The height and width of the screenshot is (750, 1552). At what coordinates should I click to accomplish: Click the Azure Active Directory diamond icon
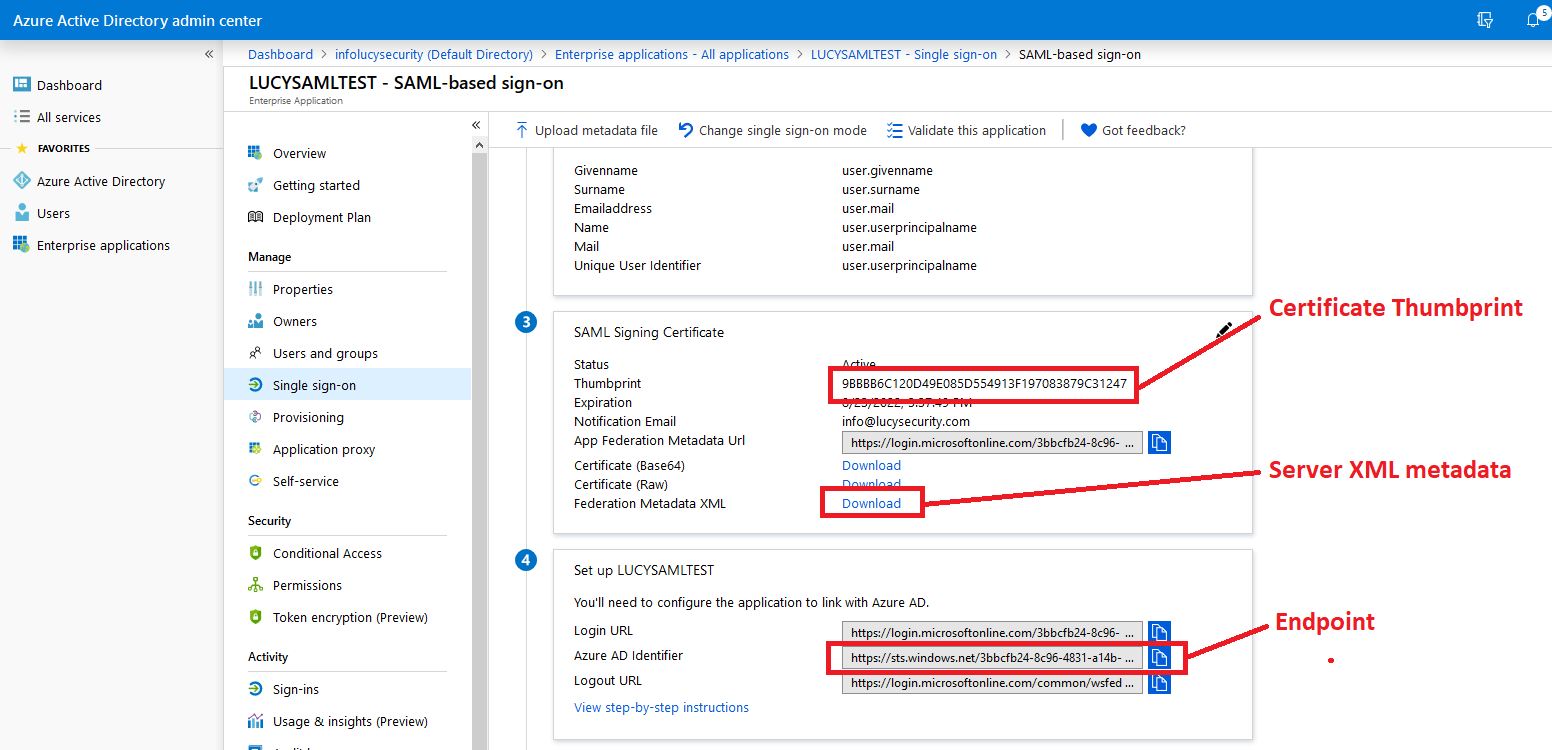(x=22, y=181)
